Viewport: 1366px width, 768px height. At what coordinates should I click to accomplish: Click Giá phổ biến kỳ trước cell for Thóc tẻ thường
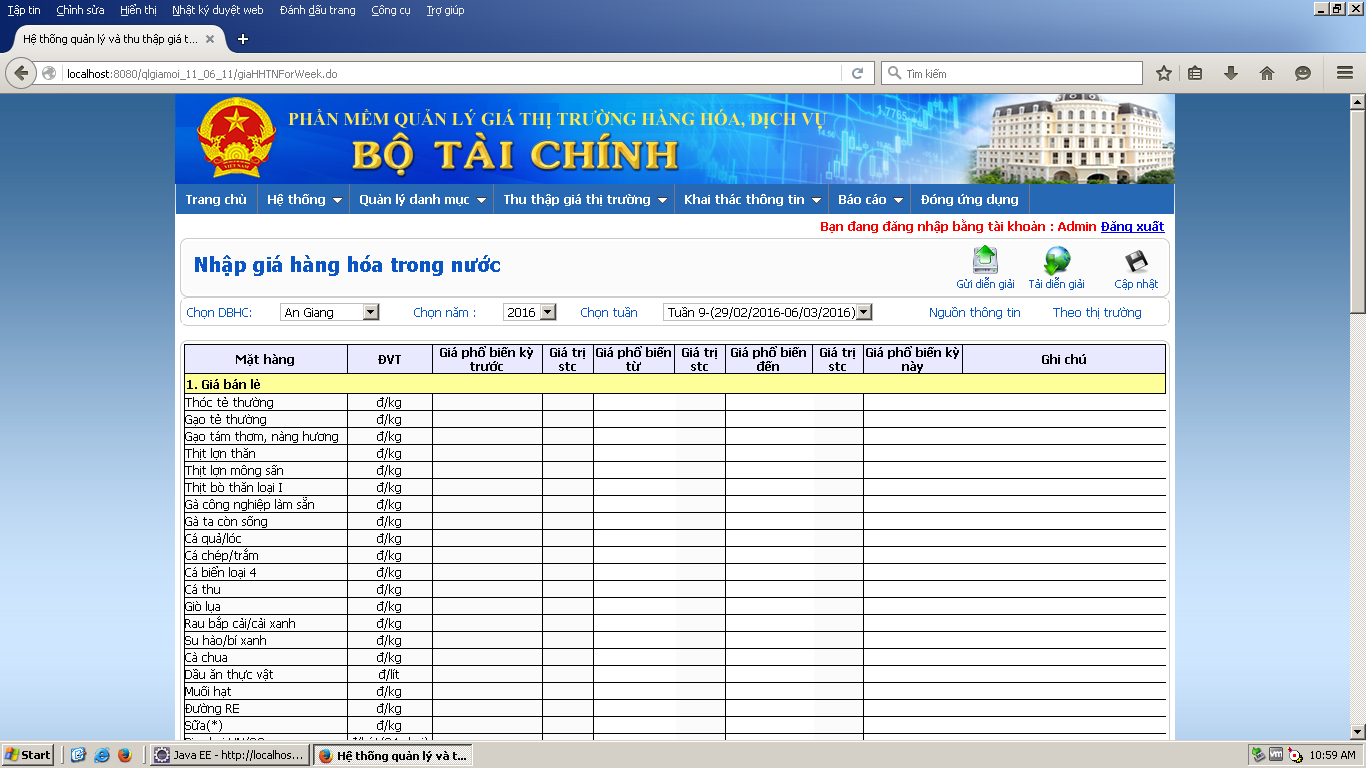(x=487, y=402)
